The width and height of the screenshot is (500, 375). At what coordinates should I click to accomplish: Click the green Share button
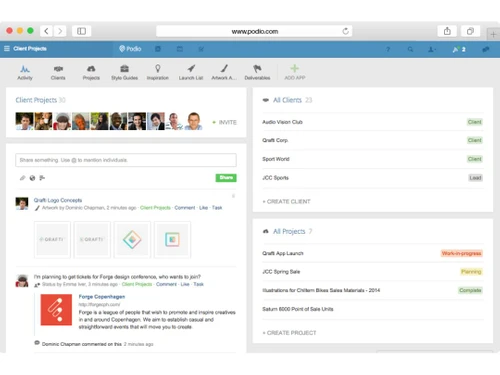point(226,178)
